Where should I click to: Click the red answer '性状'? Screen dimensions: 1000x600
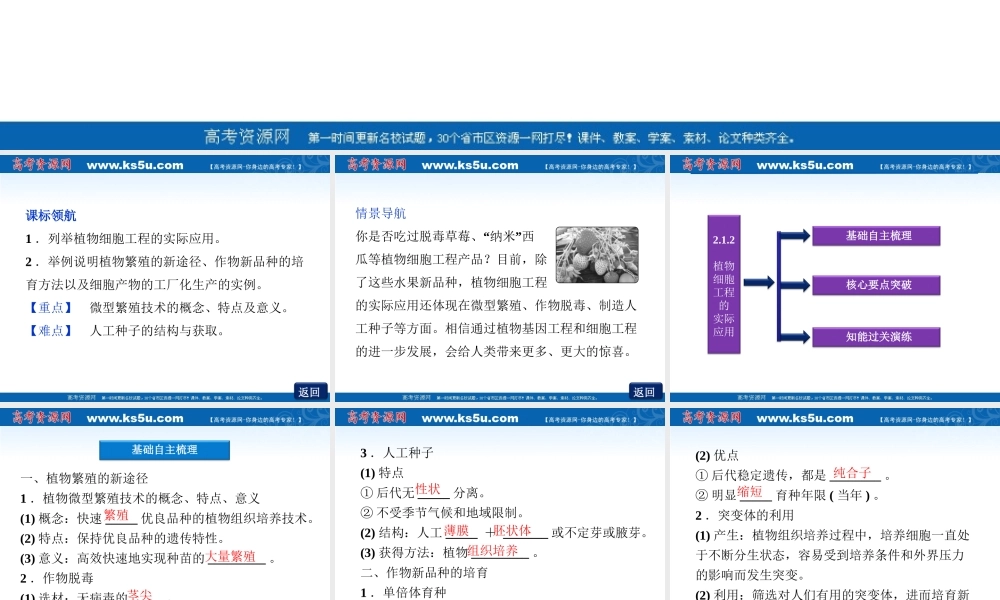[428, 490]
